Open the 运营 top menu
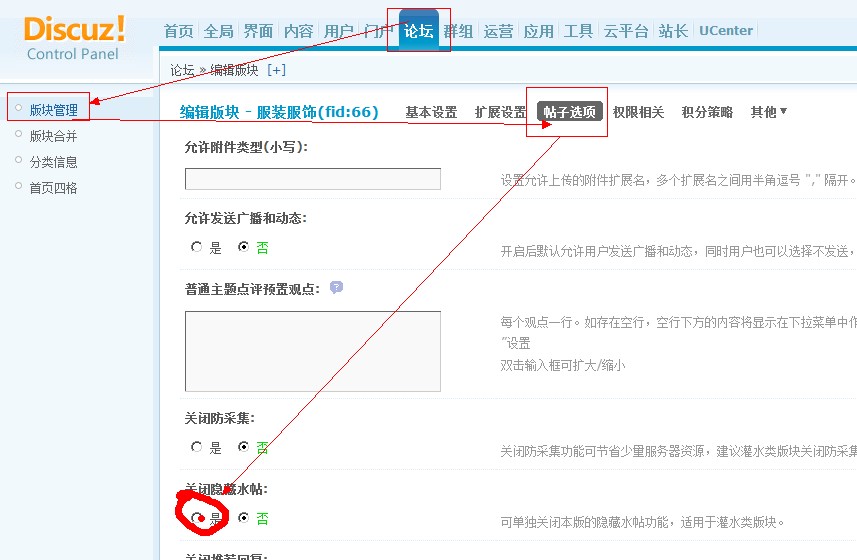Screen dimensions: 857x560 click(498, 31)
